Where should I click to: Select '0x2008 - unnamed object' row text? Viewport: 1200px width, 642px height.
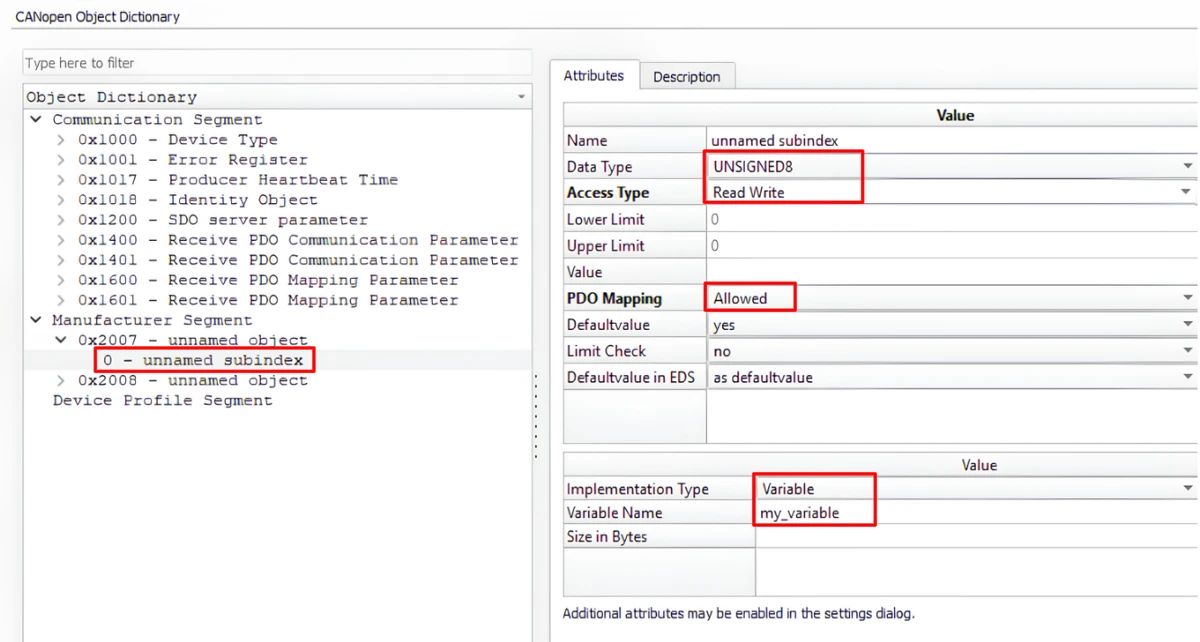pos(193,380)
